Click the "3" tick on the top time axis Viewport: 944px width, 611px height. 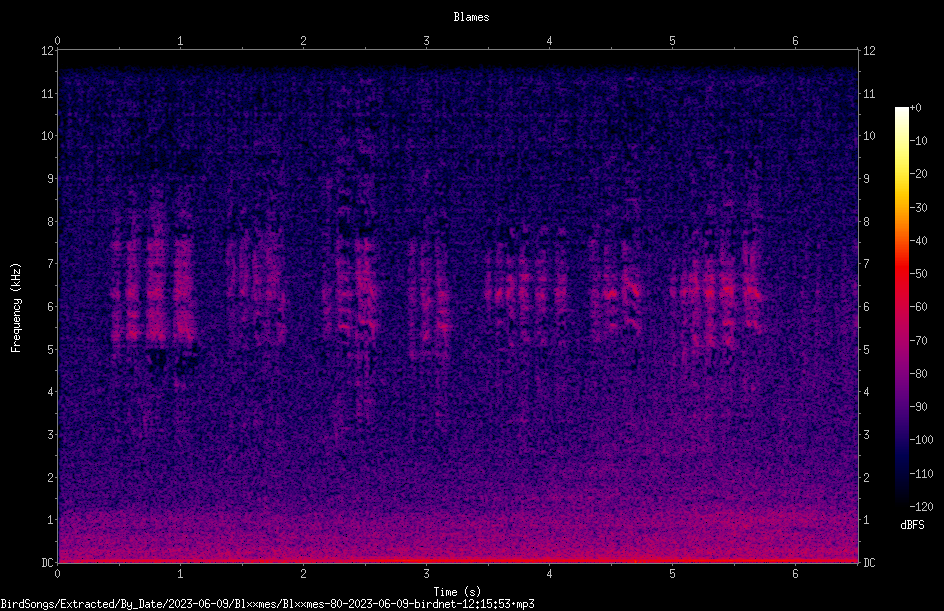click(x=426, y=41)
